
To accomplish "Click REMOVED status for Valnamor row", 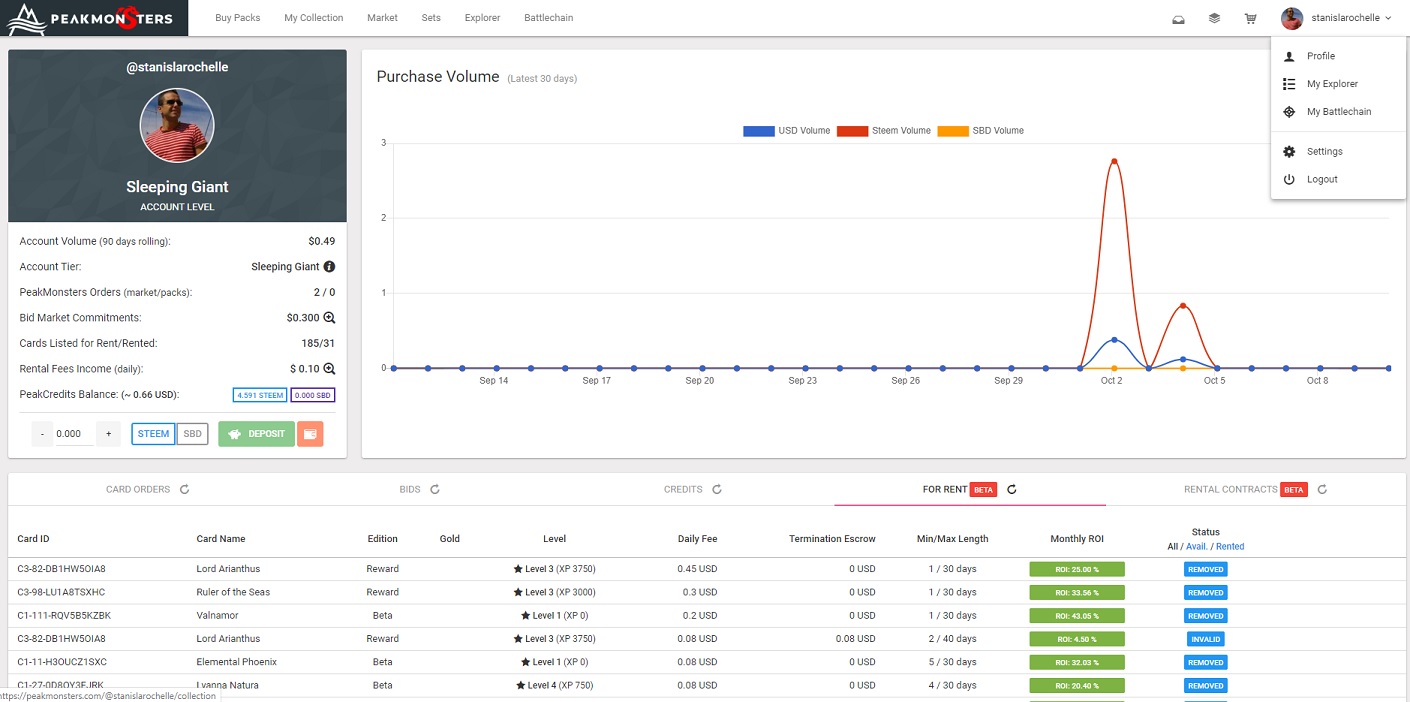I will click(x=1205, y=616).
